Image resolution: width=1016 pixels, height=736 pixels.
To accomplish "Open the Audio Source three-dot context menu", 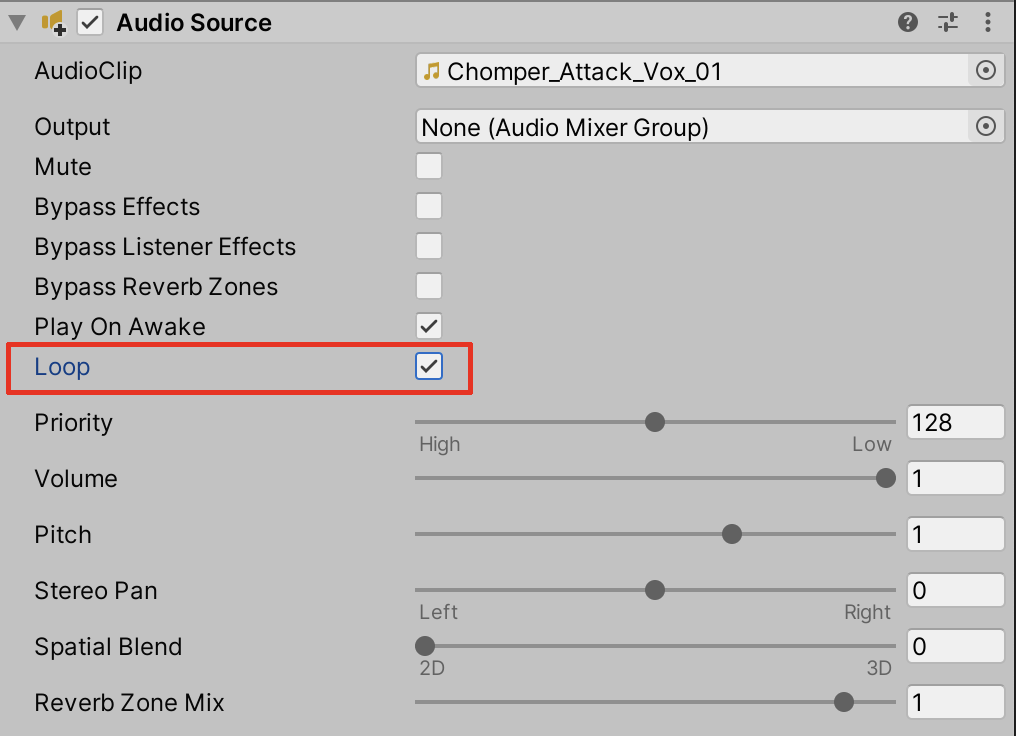I will (x=988, y=22).
